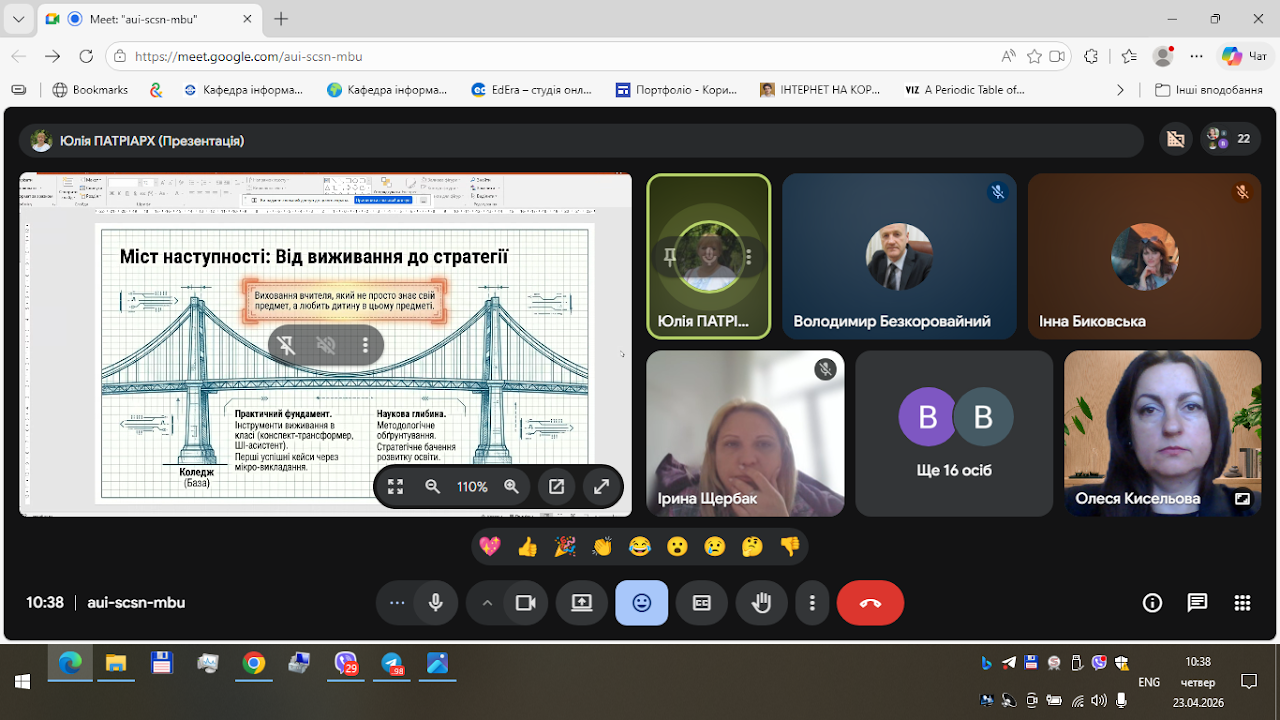Viewport: 1280px width, 720px height.
Task: Open the three-dot more options menu
Action: (812, 603)
